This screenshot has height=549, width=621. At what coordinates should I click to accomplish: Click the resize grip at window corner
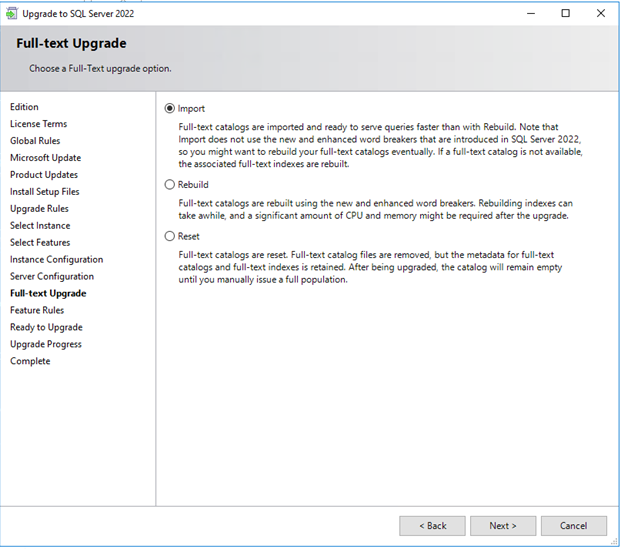point(615,541)
